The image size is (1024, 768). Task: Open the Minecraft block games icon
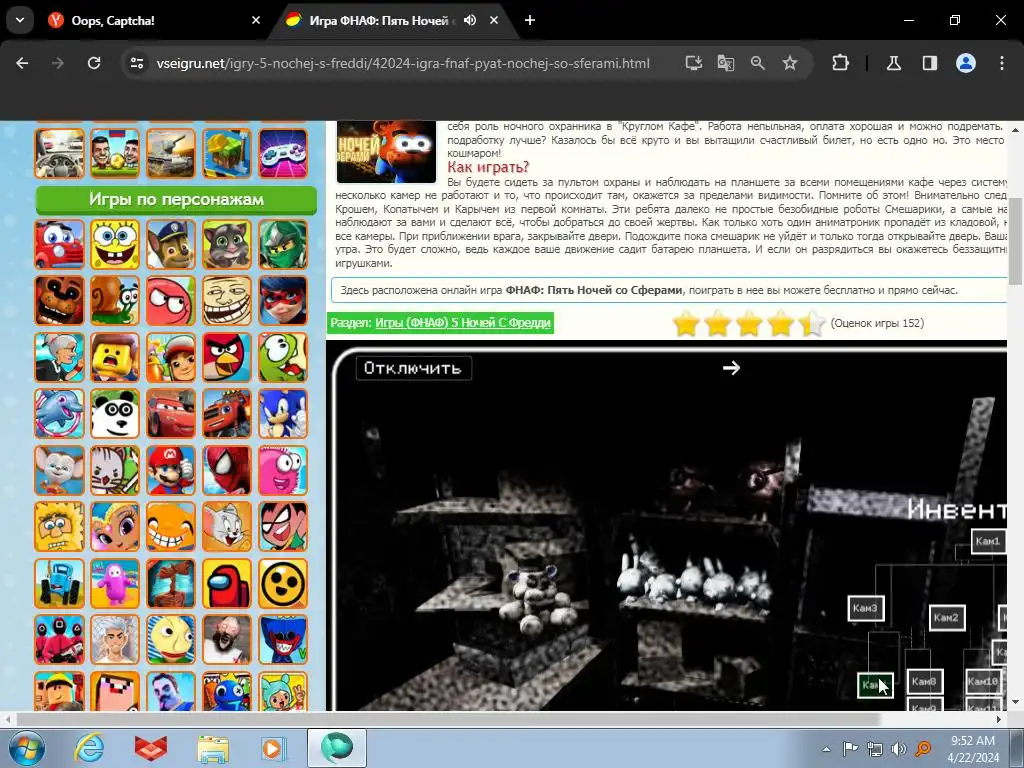pyautogui.click(x=227, y=153)
